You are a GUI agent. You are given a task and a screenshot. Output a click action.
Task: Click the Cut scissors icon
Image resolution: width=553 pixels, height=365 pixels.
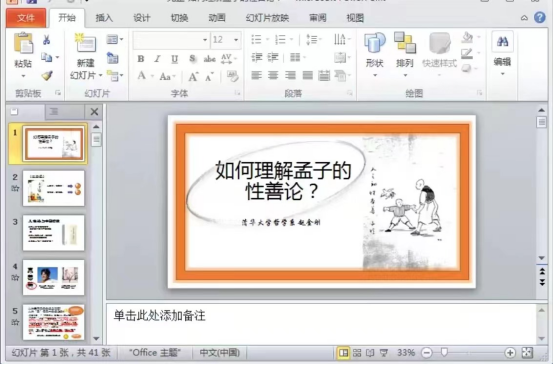click(x=47, y=39)
